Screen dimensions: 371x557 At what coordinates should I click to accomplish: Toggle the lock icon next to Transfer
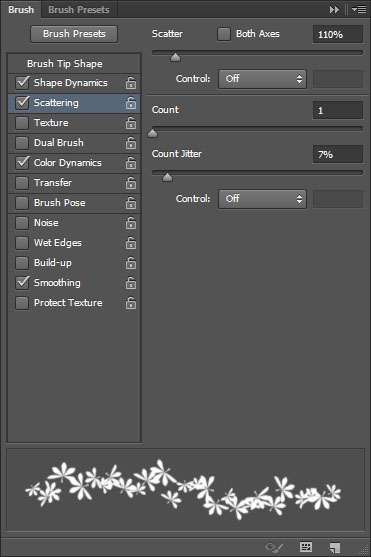point(131,183)
